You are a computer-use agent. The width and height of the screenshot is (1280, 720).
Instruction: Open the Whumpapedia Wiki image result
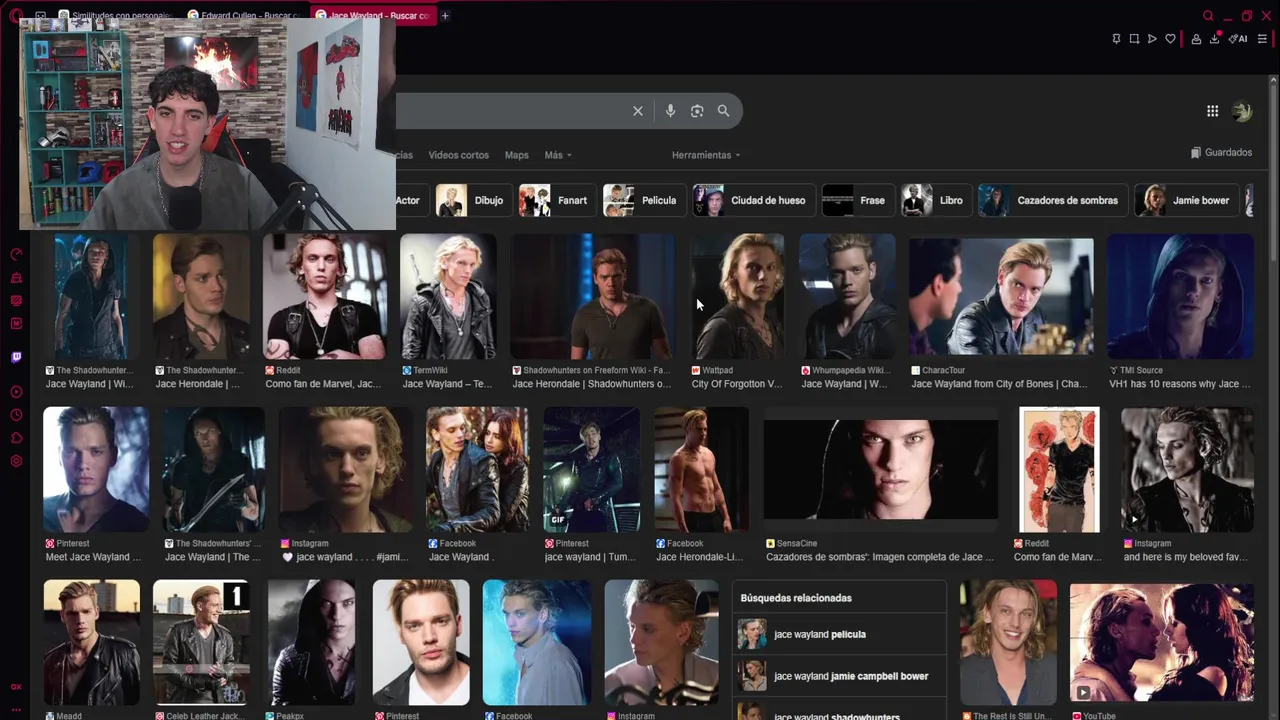point(847,297)
